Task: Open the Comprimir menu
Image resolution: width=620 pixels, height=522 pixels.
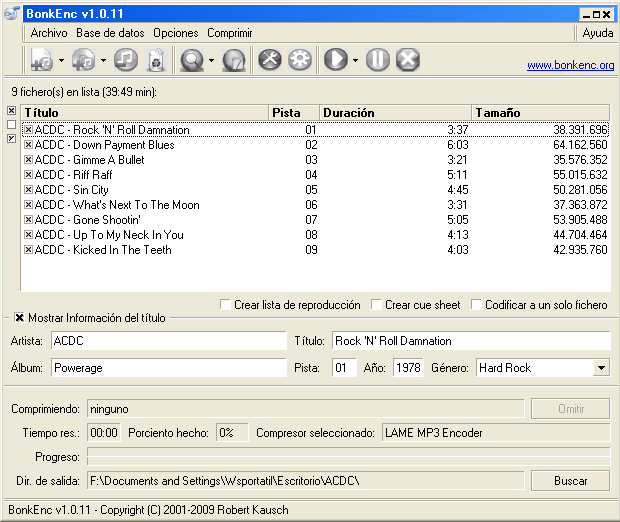Action: (x=230, y=33)
